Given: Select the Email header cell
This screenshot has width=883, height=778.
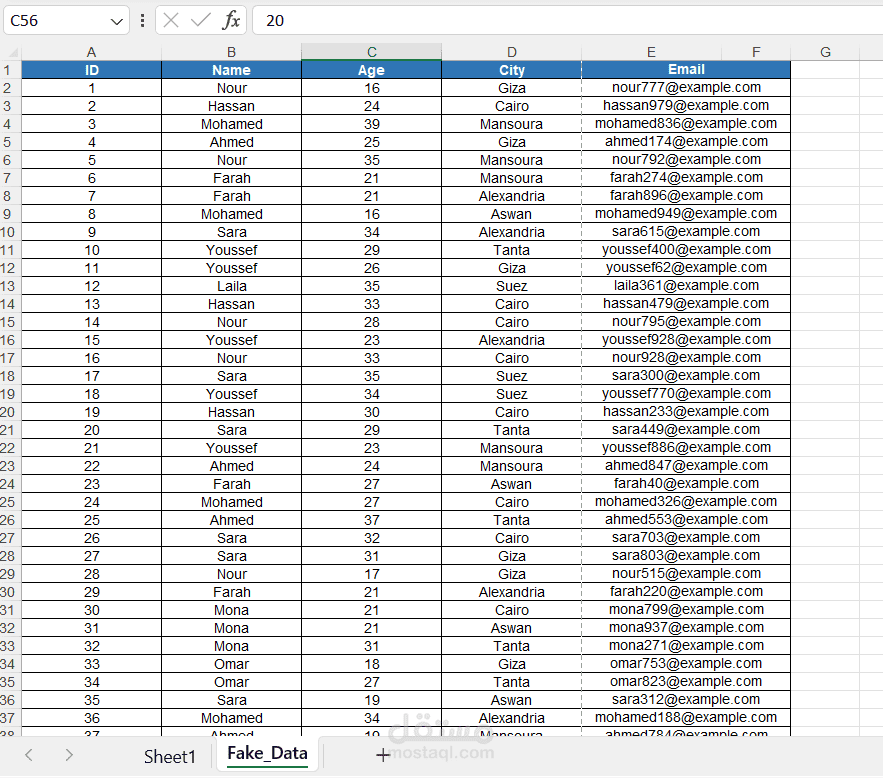Looking at the screenshot, I should pyautogui.click(x=686, y=69).
